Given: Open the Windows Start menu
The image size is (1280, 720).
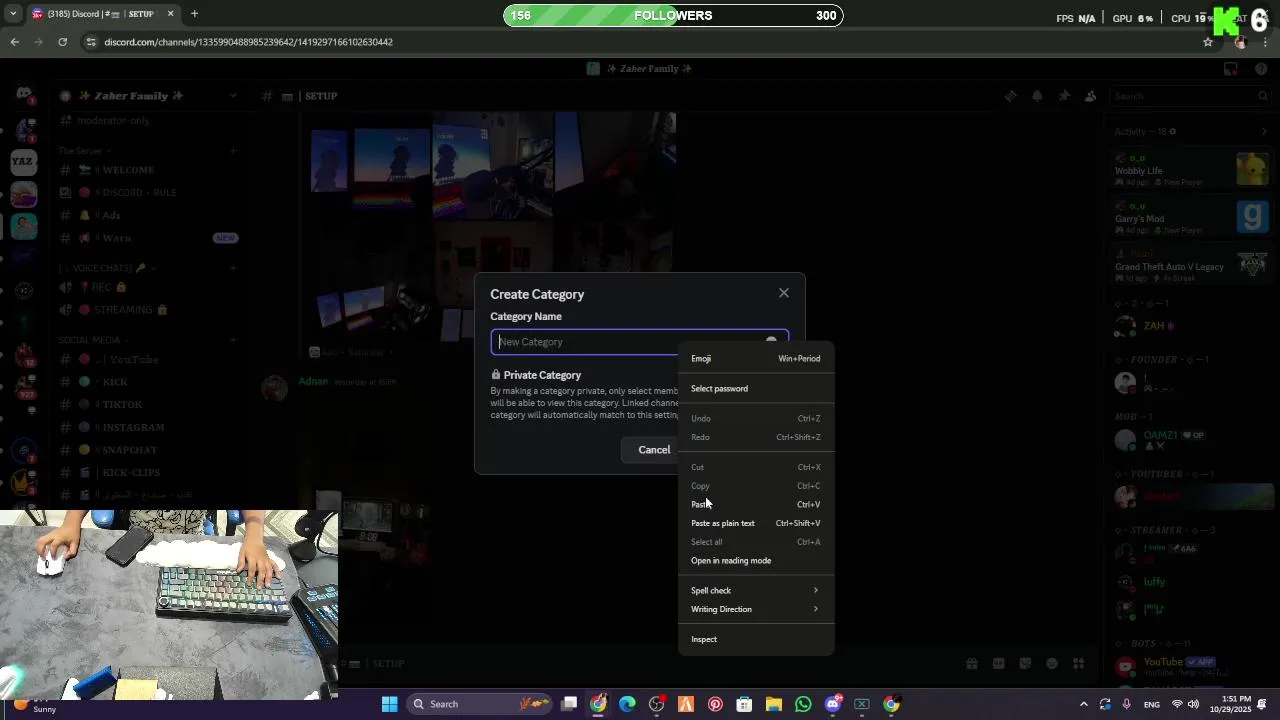Looking at the screenshot, I should point(390,704).
